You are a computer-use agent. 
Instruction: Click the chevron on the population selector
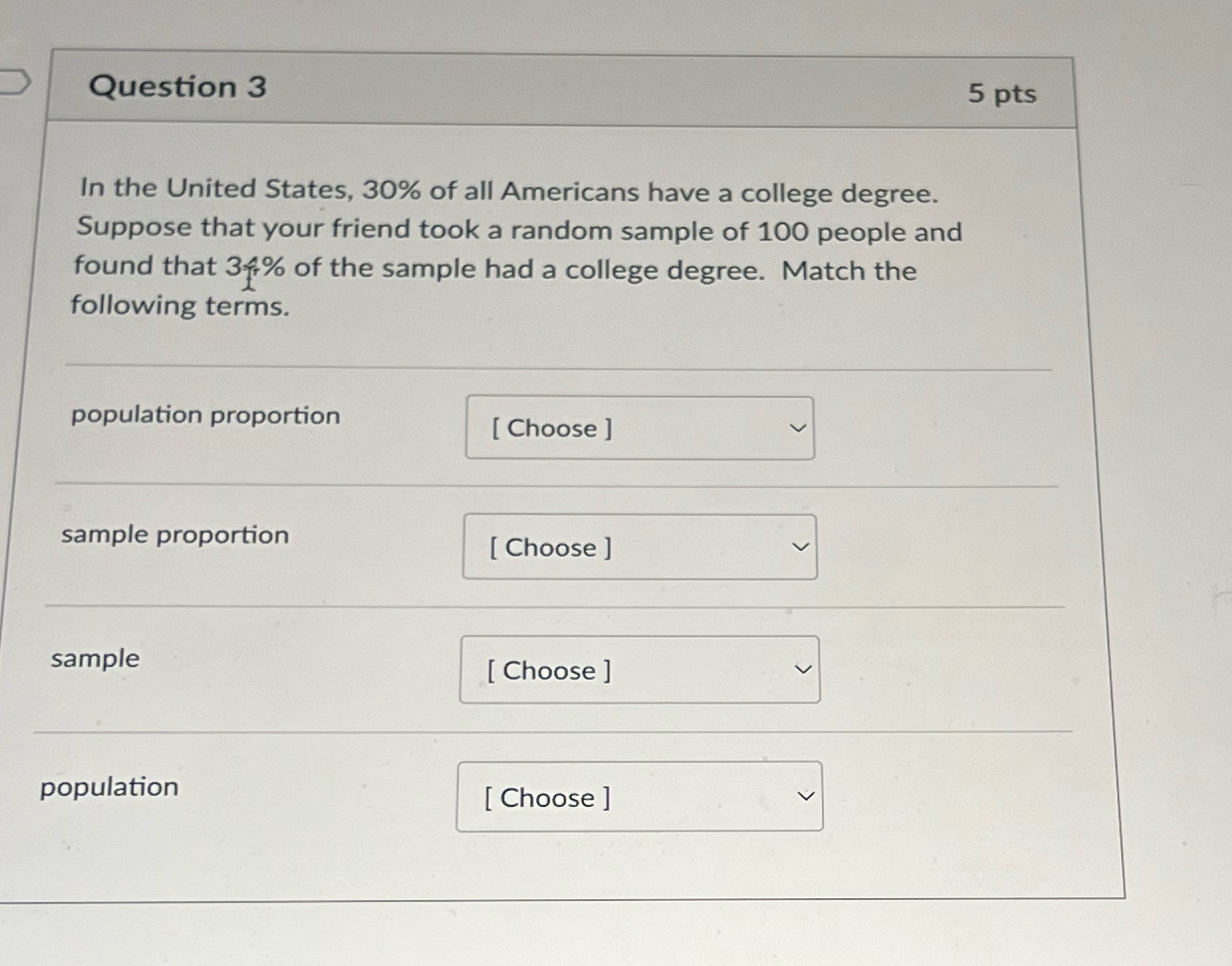(x=805, y=797)
